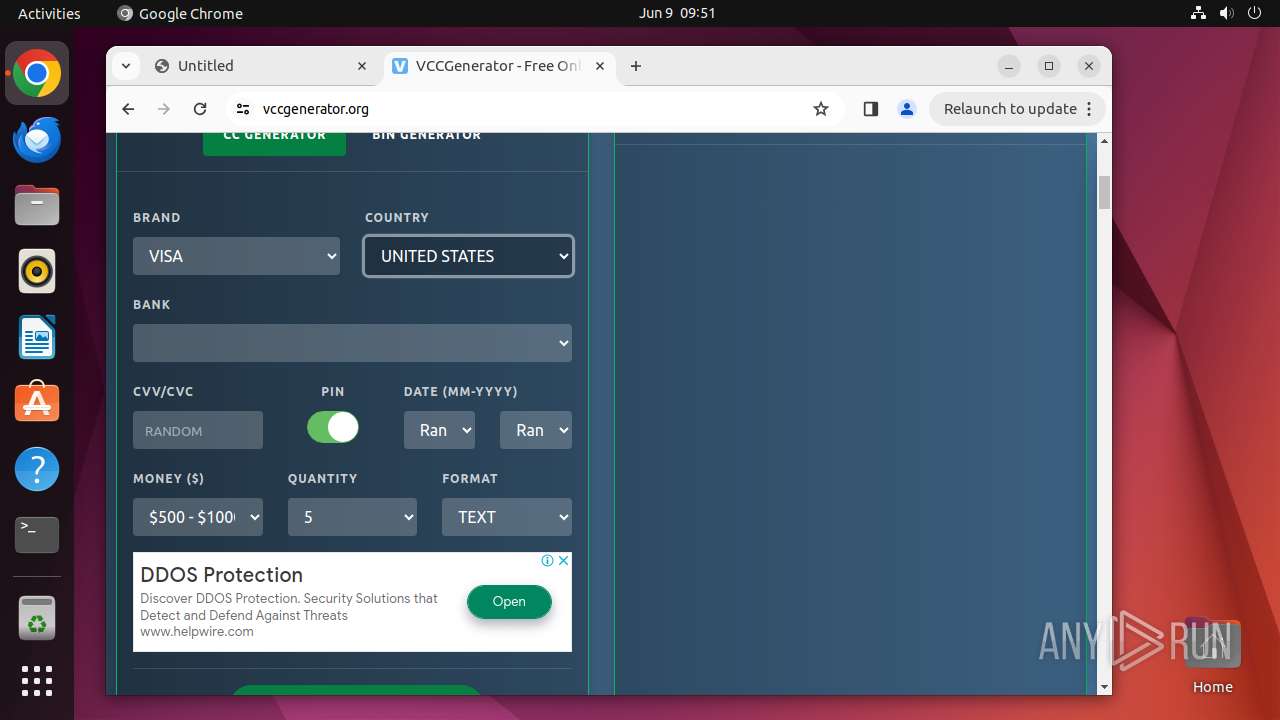
Task: Open the Files manager in the dock
Action: click(x=37, y=206)
